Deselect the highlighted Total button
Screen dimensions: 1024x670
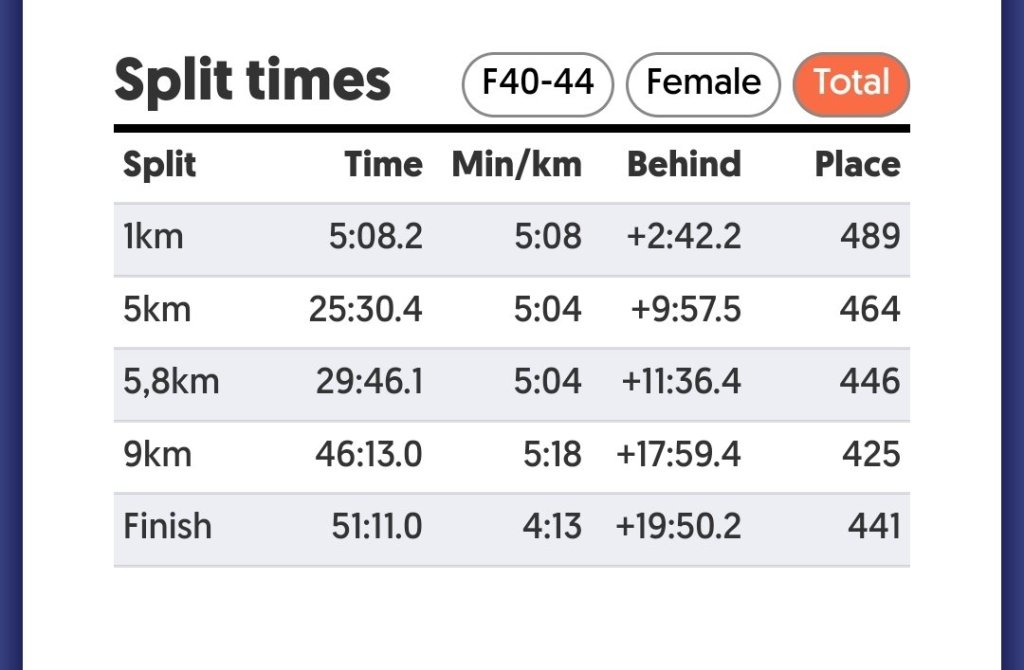coord(851,84)
